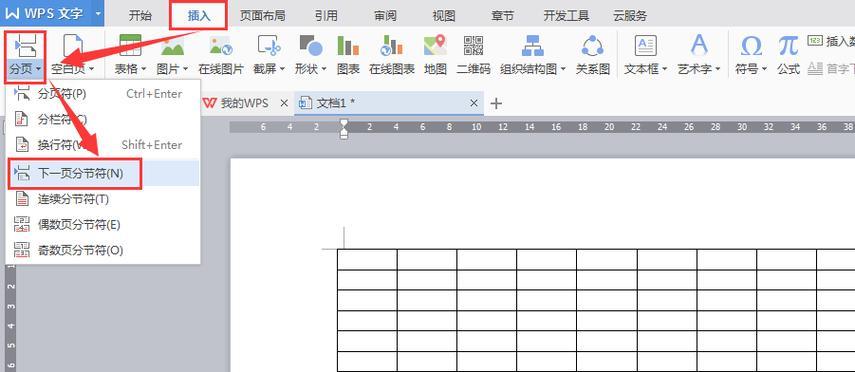Click the indent marker on the ruler
This screenshot has height=372, width=855.
pos(344,129)
